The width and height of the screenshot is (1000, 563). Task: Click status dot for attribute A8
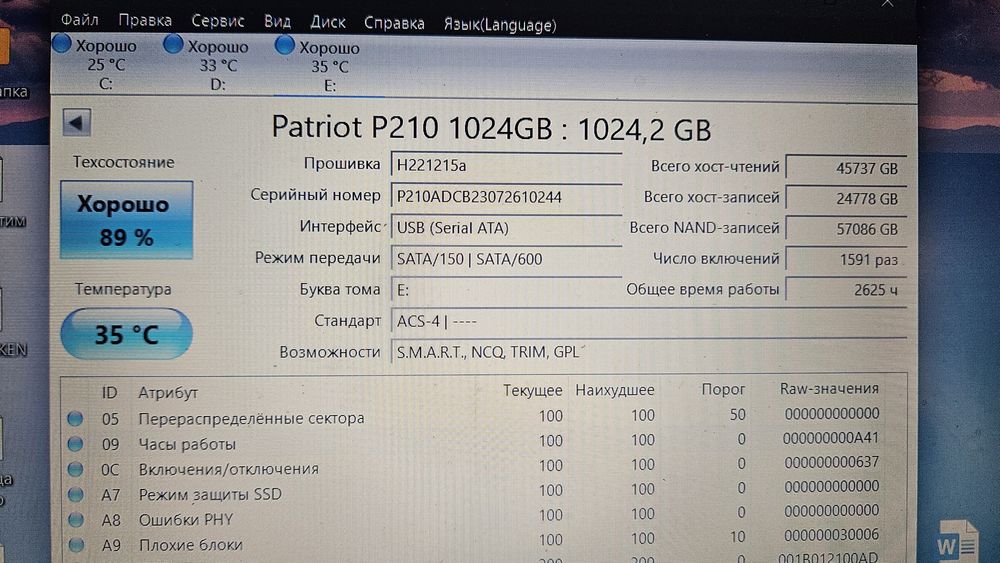point(75,520)
